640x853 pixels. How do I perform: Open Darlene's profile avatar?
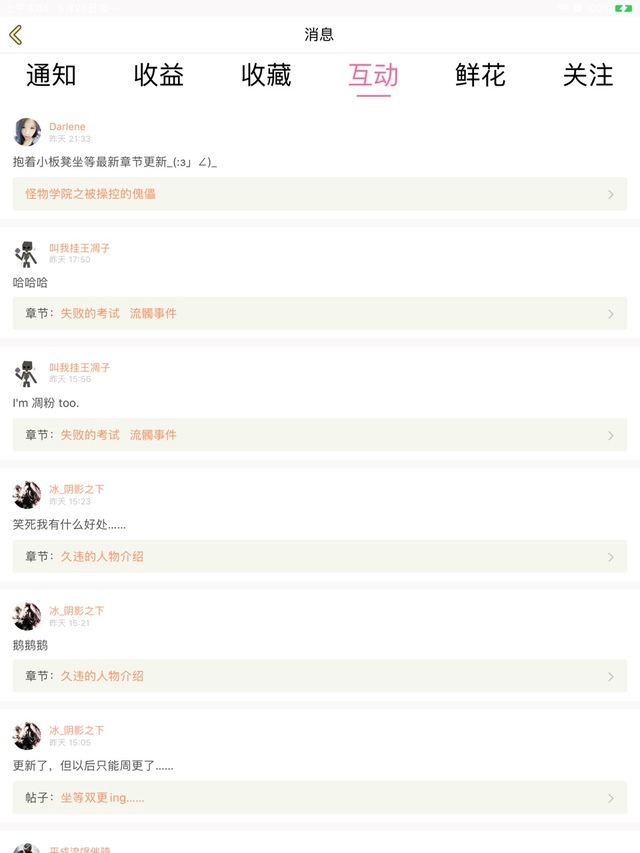pos(27,132)
